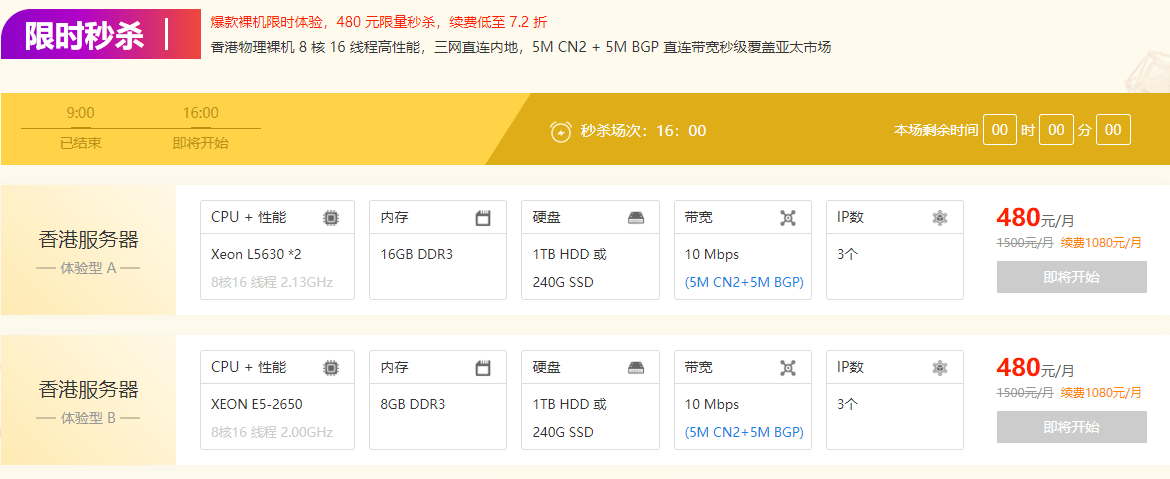Screen dimensions: 1170x479
Task: Click the alarm clock icon beside 秒杀场次
Action: (560, 131)
